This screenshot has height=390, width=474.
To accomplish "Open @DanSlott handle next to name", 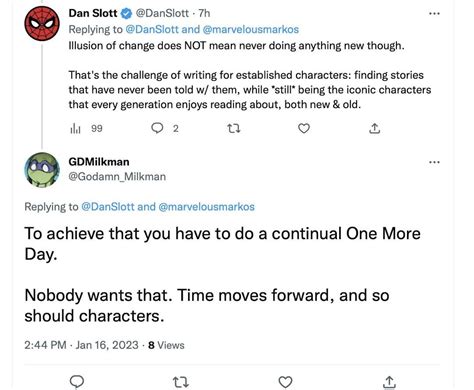I will (162, 13).
